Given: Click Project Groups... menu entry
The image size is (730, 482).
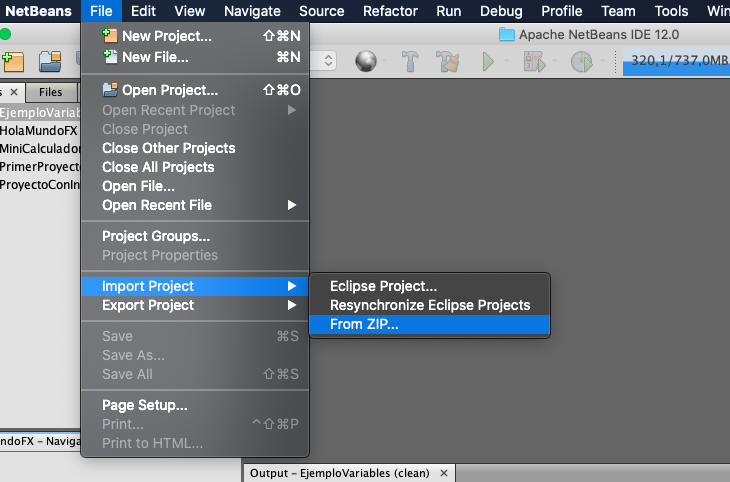Looking at the screenshot, I should (x=156, y=236).
